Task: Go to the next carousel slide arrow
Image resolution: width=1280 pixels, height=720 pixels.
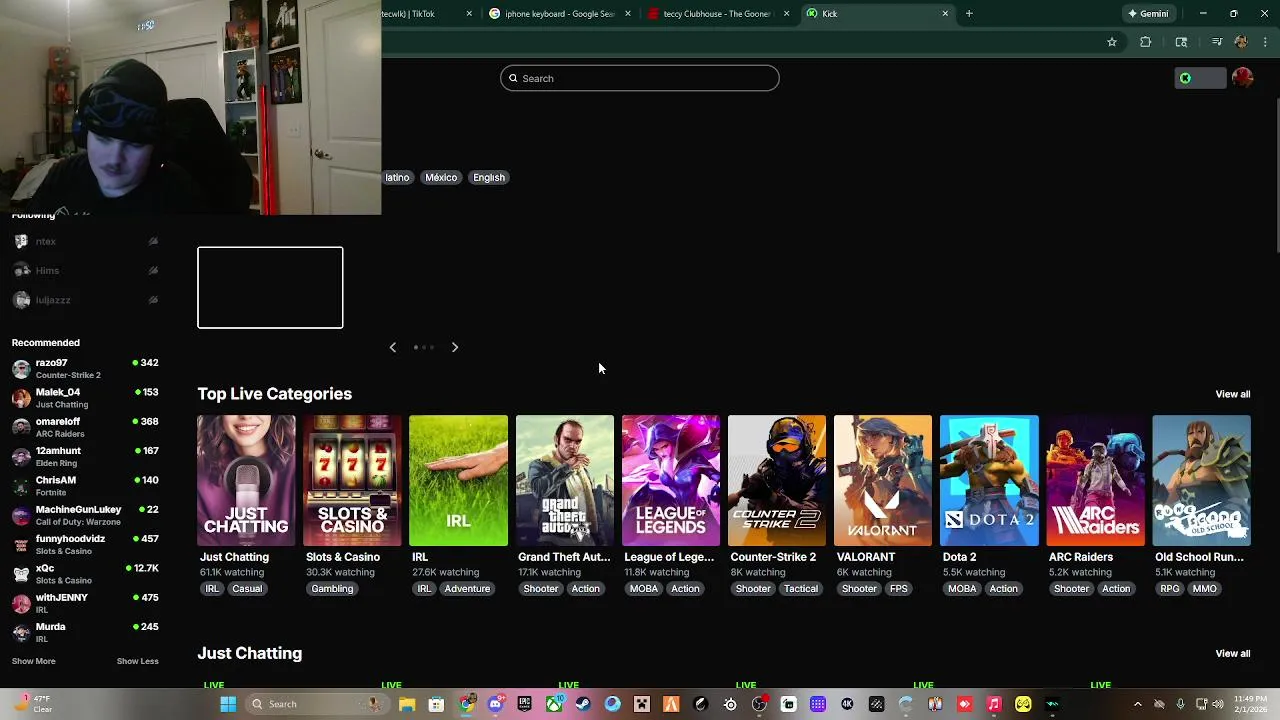Action: pos(455,347)
